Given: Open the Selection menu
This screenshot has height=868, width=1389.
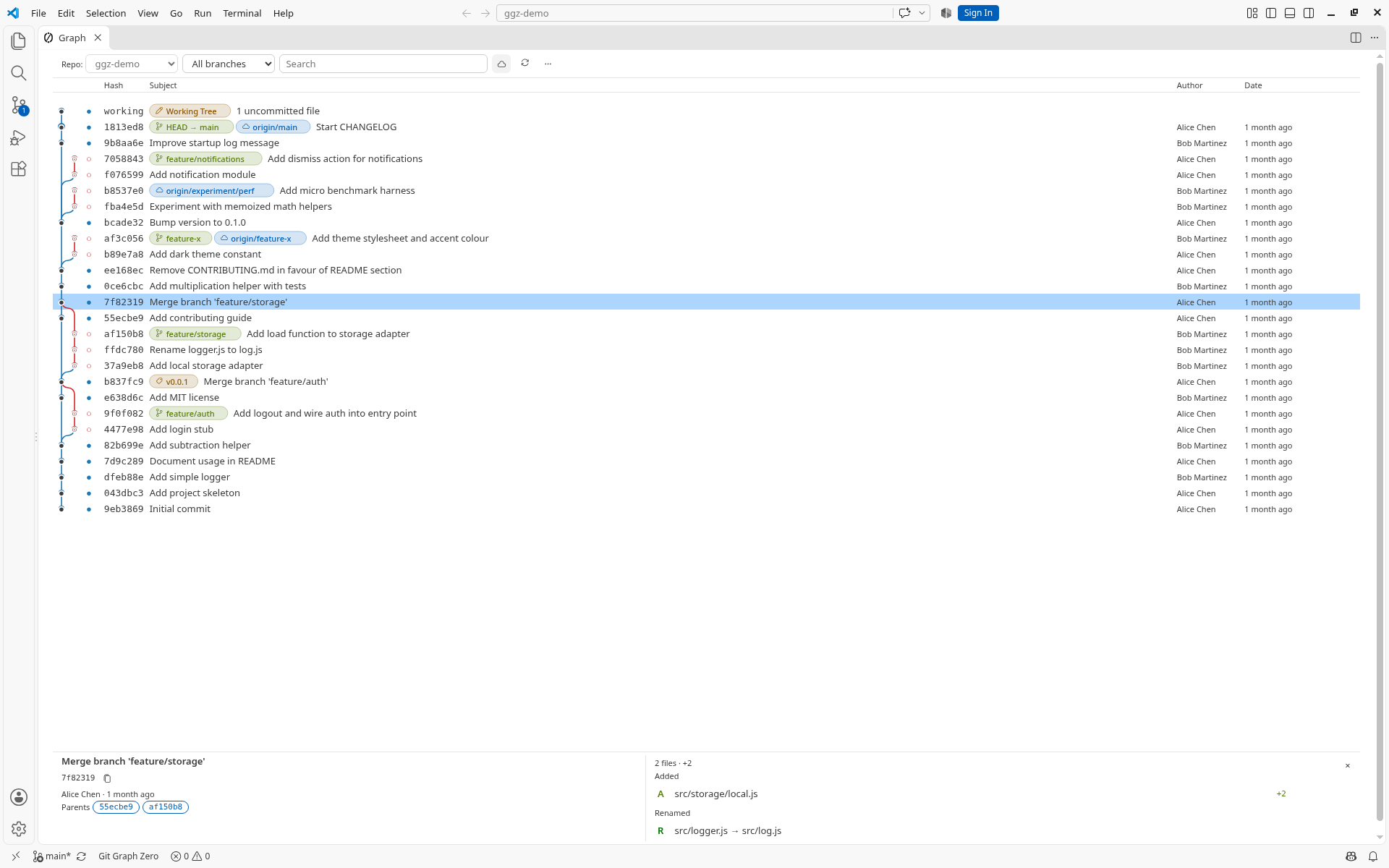Looking at the screenshot, I should tap(106, 13).
